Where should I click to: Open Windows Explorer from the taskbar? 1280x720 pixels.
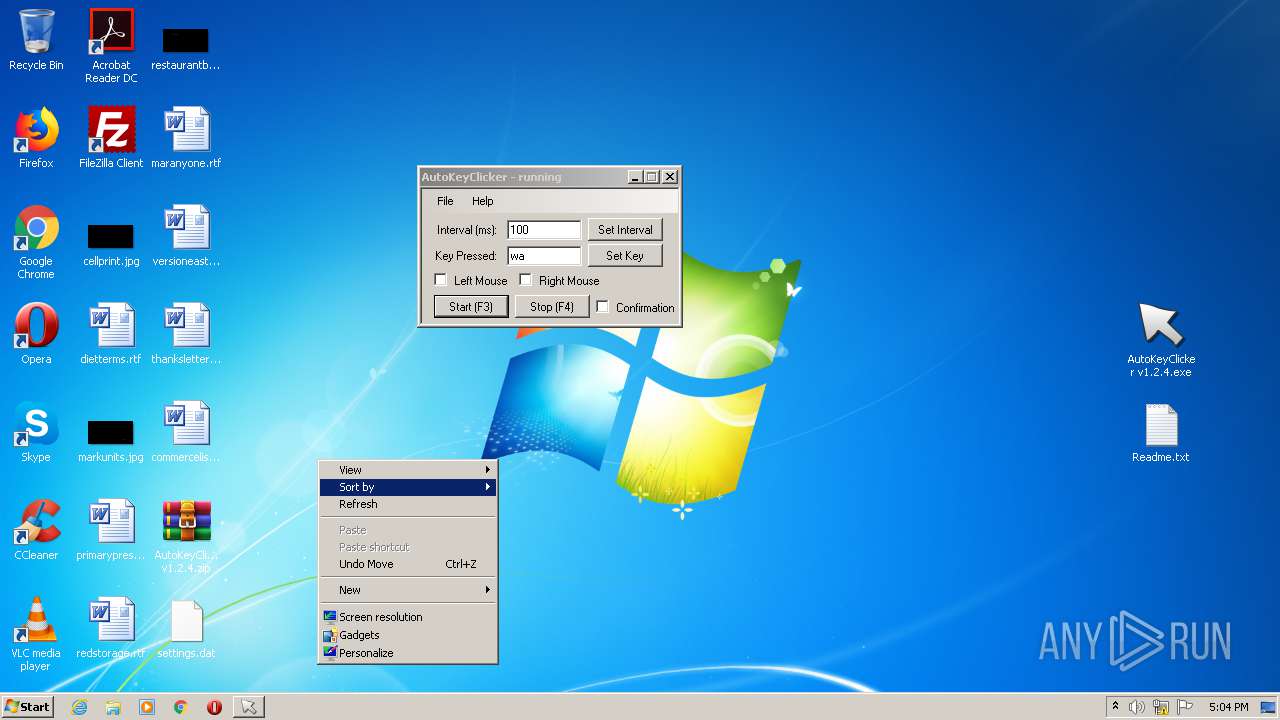click(x=113, y=707)
